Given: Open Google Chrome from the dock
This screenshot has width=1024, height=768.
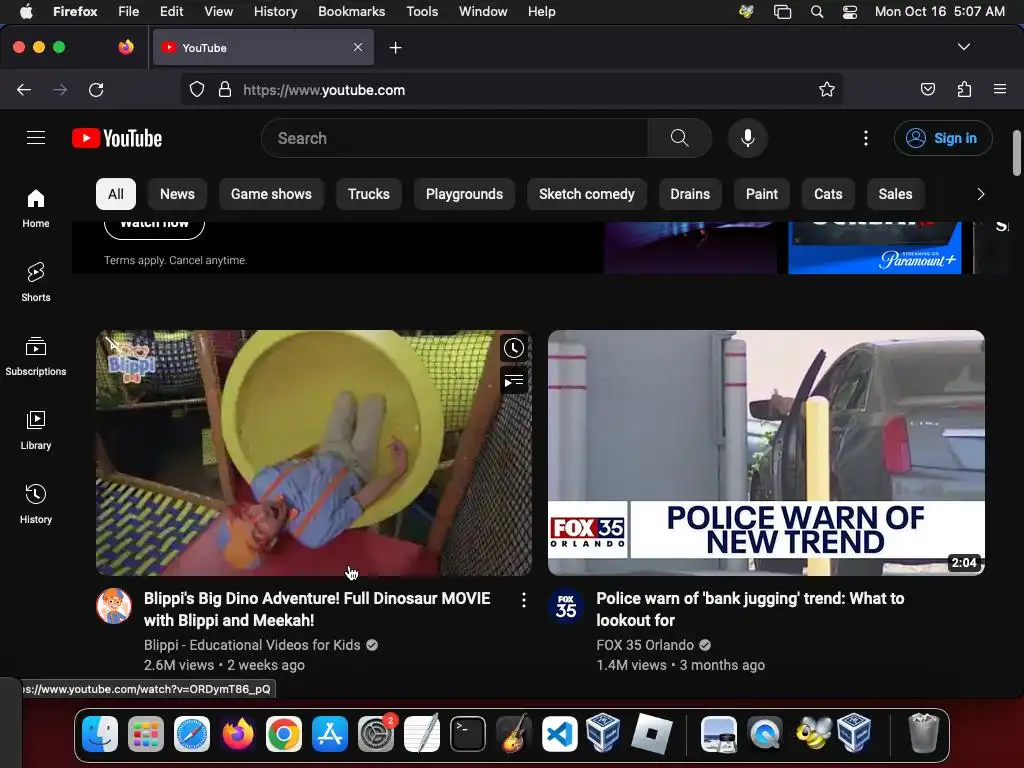Looking at the screenshot, I should (283, 734).
